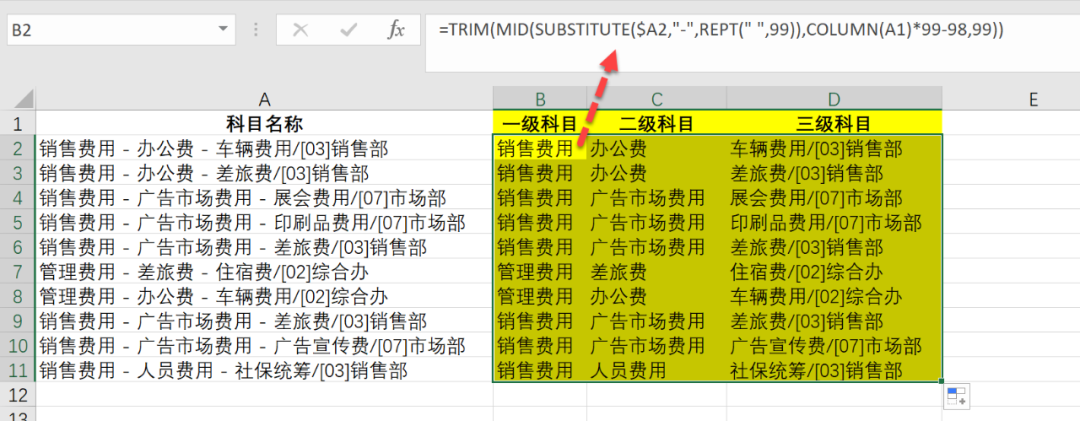Select cell D4 展会费用/[07]市场部
The image size is (1080, 421).
(834, 198)
